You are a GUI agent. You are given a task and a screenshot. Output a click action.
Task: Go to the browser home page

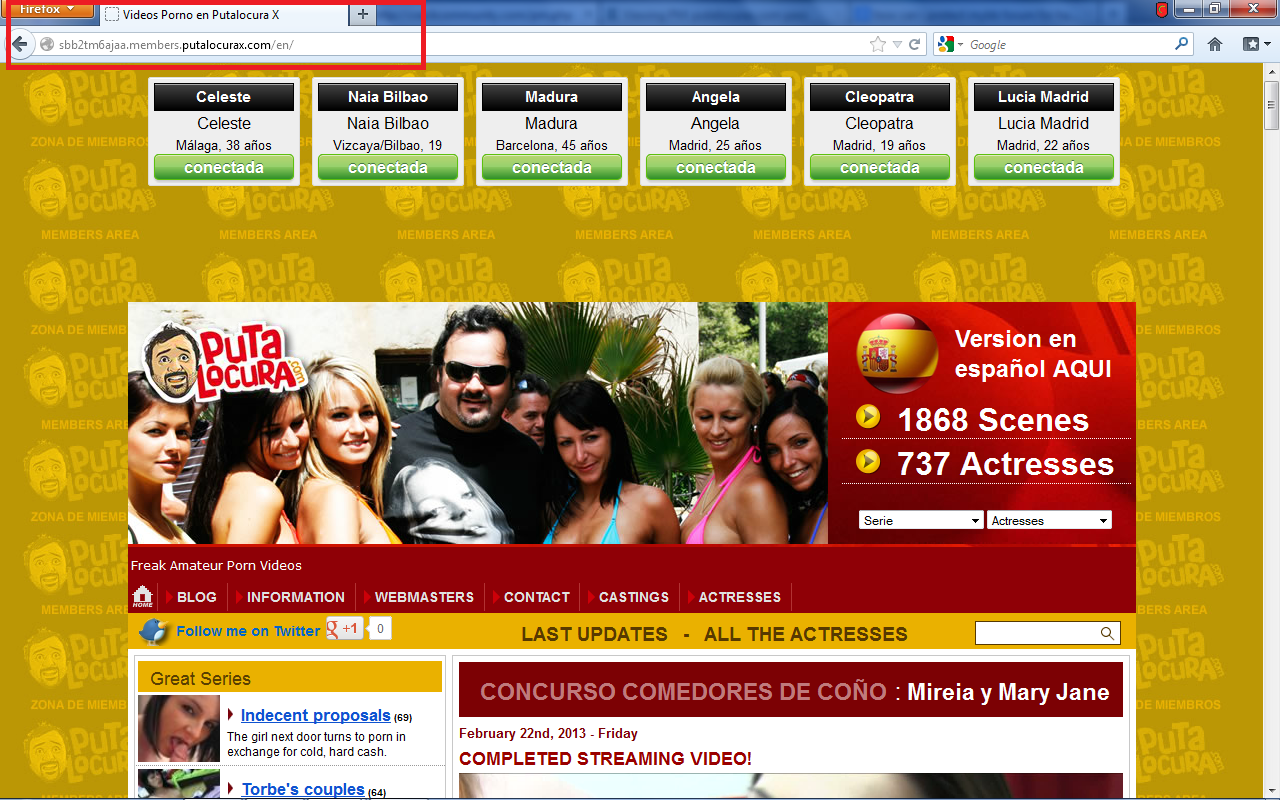tap(1215, 44)
